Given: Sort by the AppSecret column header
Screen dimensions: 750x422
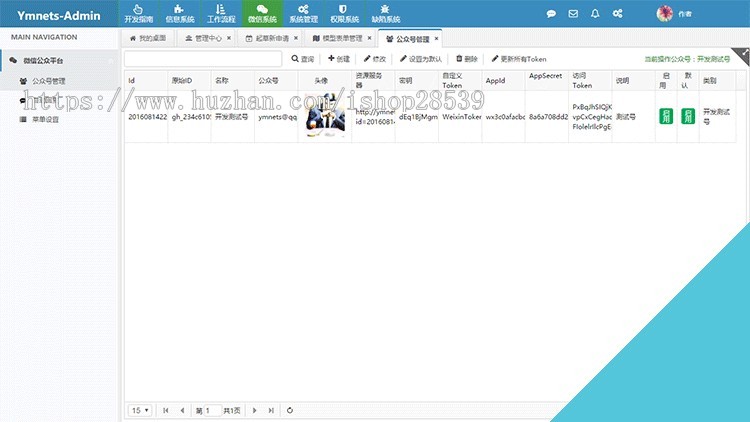Looking at the screenshot, I should (547, 80).
